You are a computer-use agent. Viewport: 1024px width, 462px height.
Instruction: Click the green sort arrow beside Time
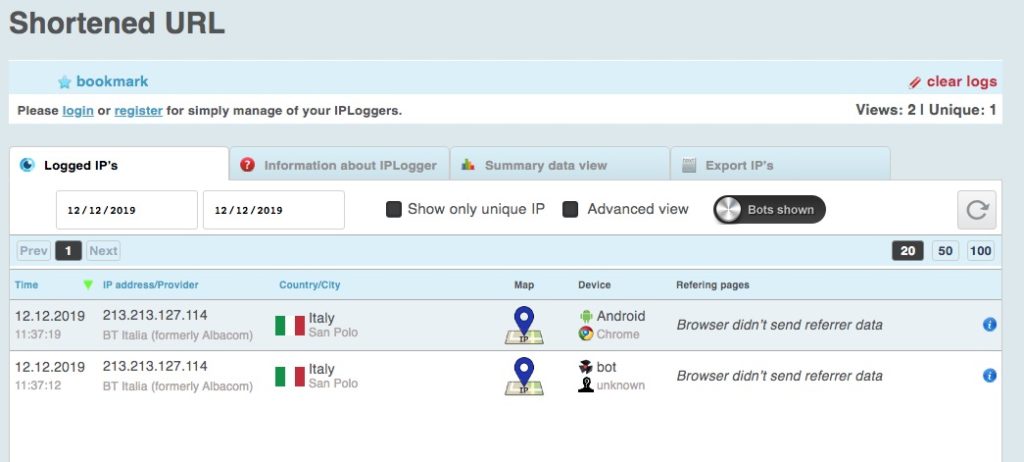(x=88, y=285)
